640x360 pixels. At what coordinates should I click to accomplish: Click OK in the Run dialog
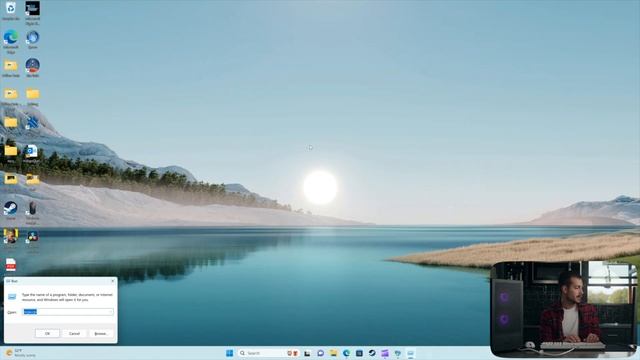(47, 333)
